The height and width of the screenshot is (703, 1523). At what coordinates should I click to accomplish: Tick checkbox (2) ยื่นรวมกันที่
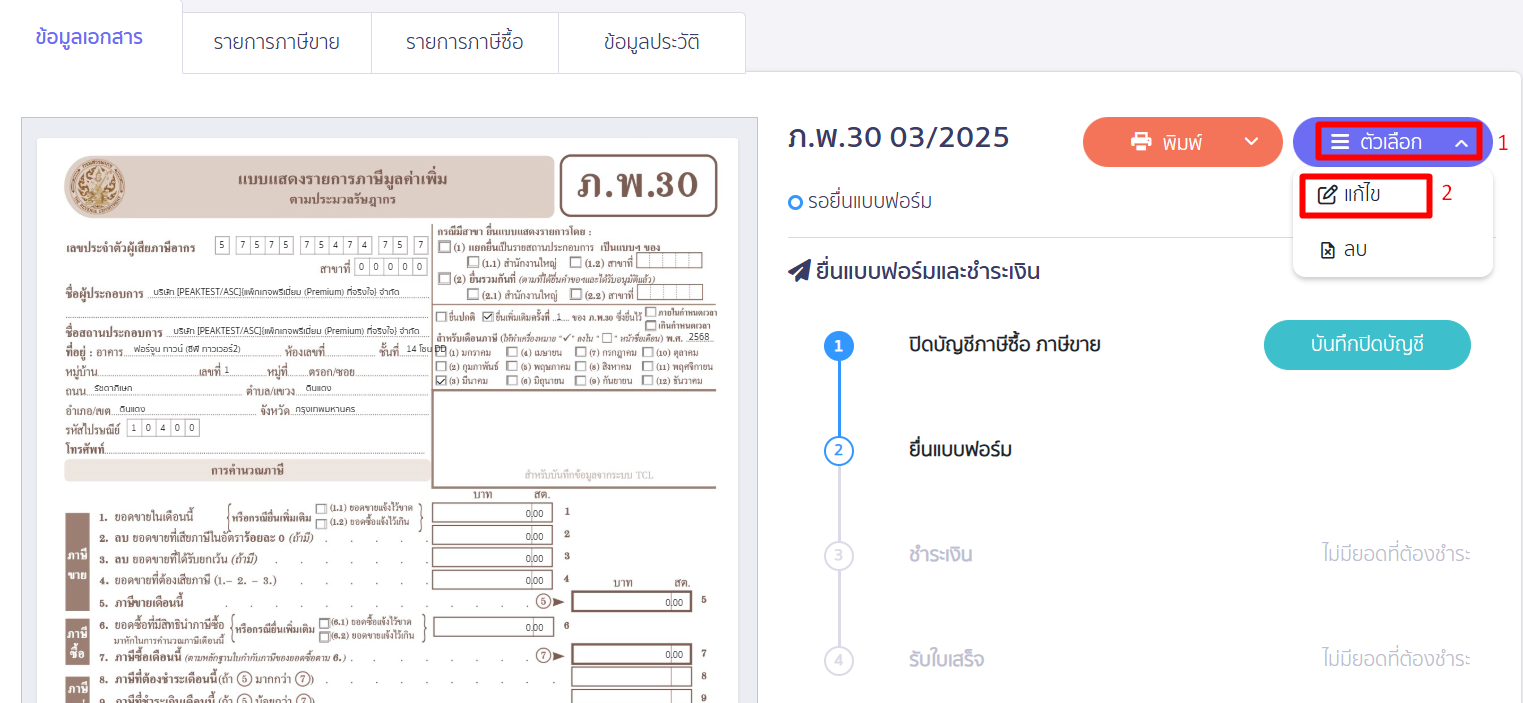[x=444, y=280]
